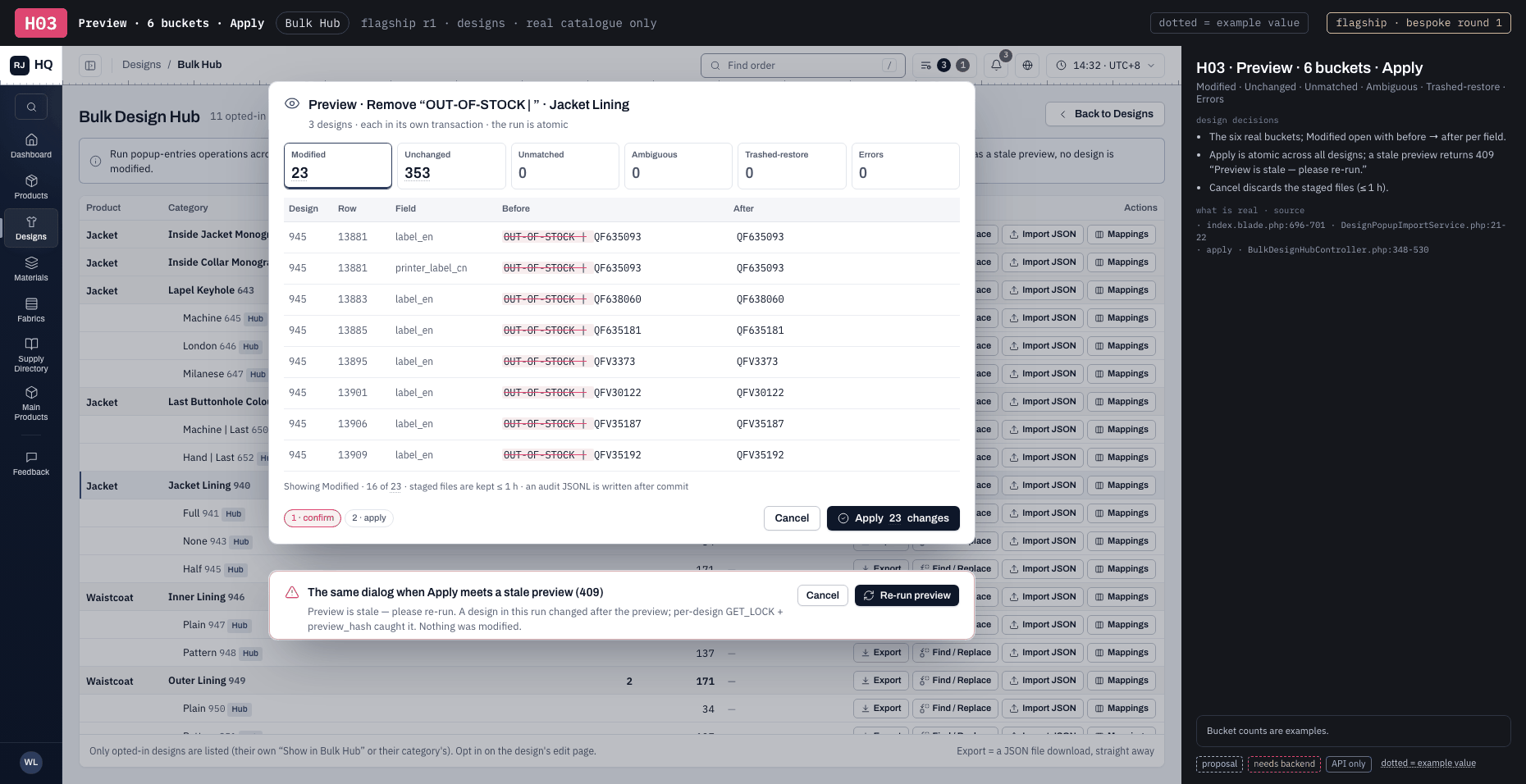Click Export in the Outer Lining 949 row

[x=881, y=681]
